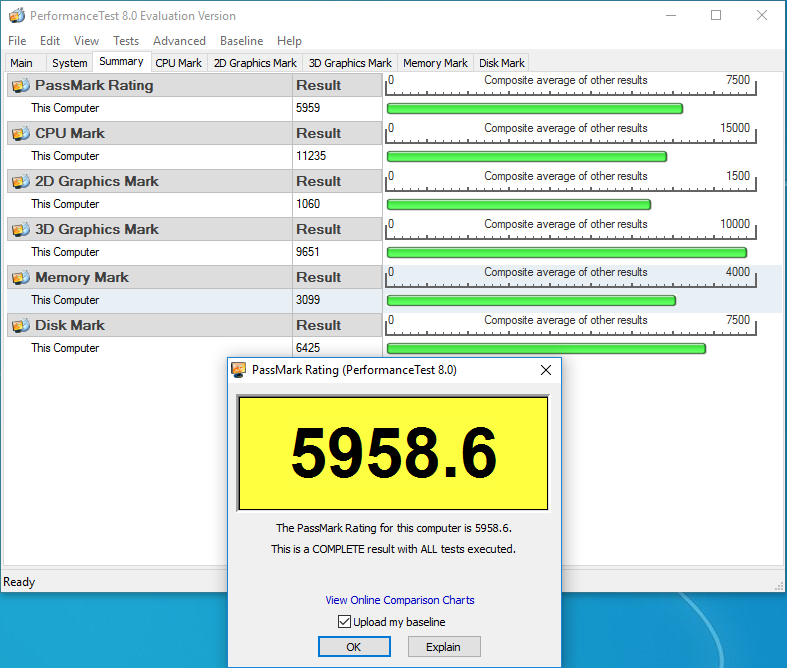
Task: Click the Explain button
Action: 444,646
